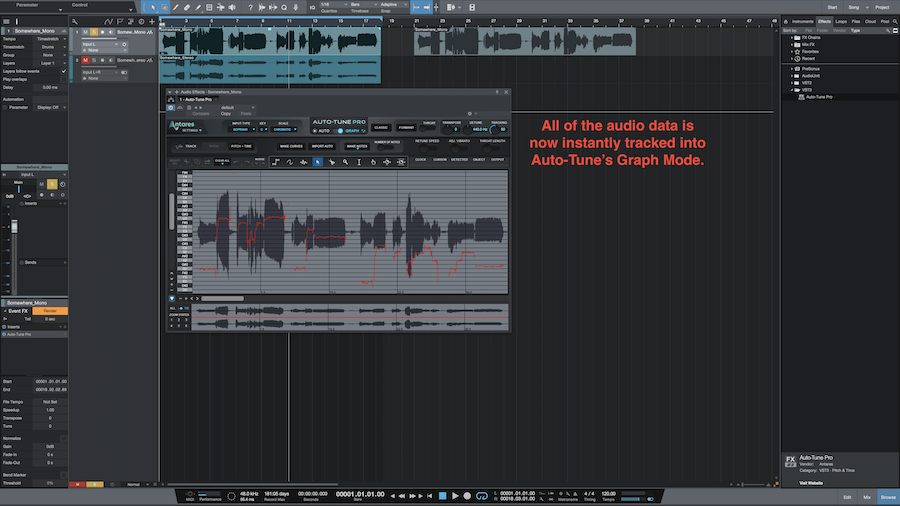Open the Instruments tab in the browser

pos(802,20)
